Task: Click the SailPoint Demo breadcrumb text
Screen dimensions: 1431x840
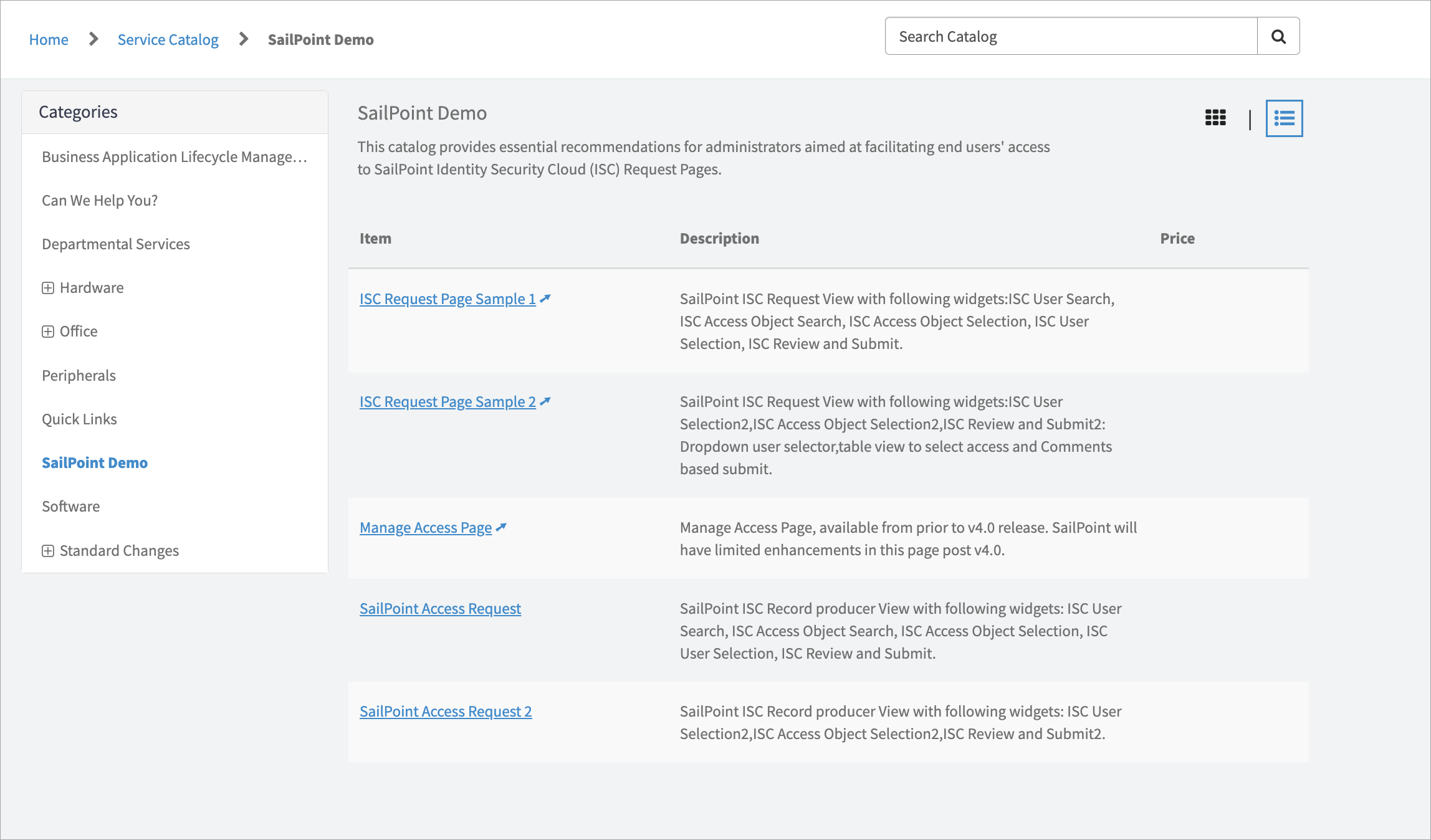Action: point(321,39)
